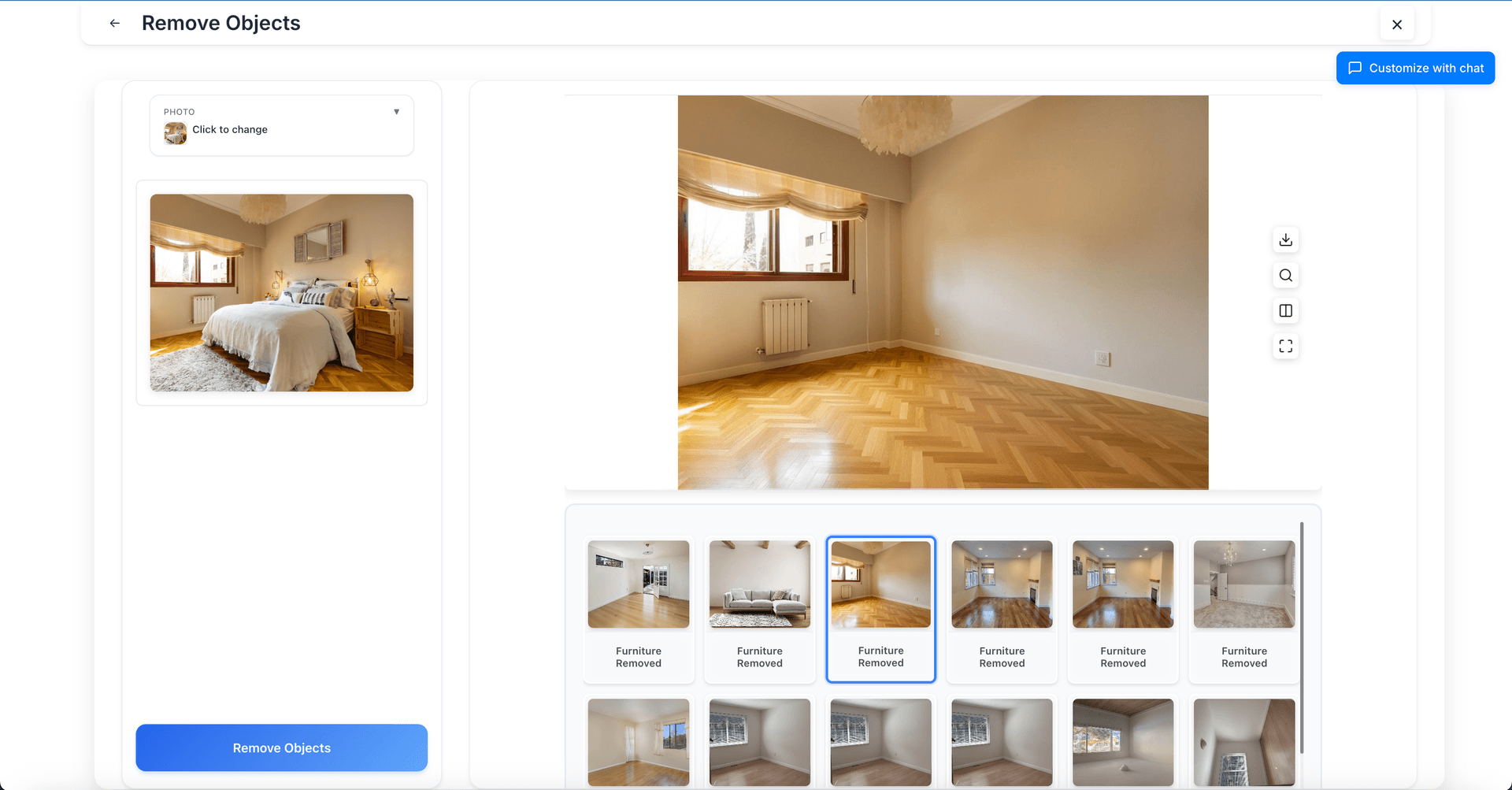
Task: Download the furniture-removed result image
Action: coord(1285,239)
